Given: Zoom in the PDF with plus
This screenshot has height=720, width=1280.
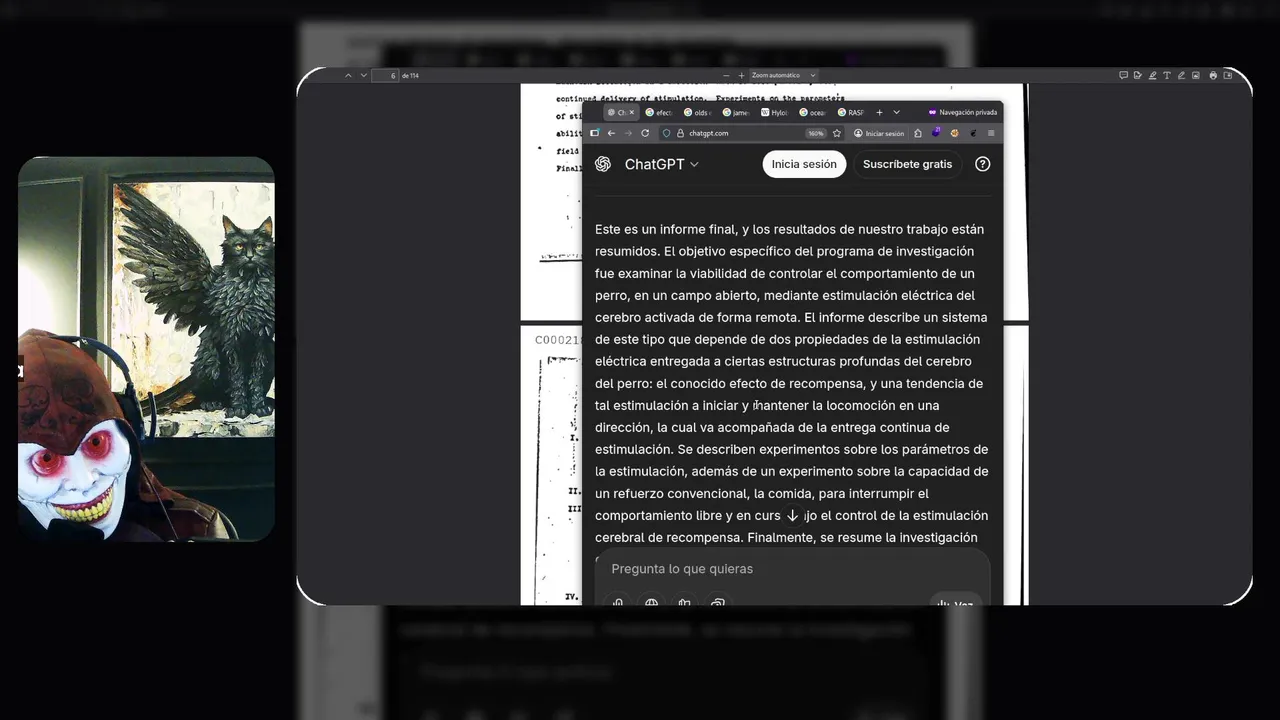Looking at the screenshot, I should 741,75.
